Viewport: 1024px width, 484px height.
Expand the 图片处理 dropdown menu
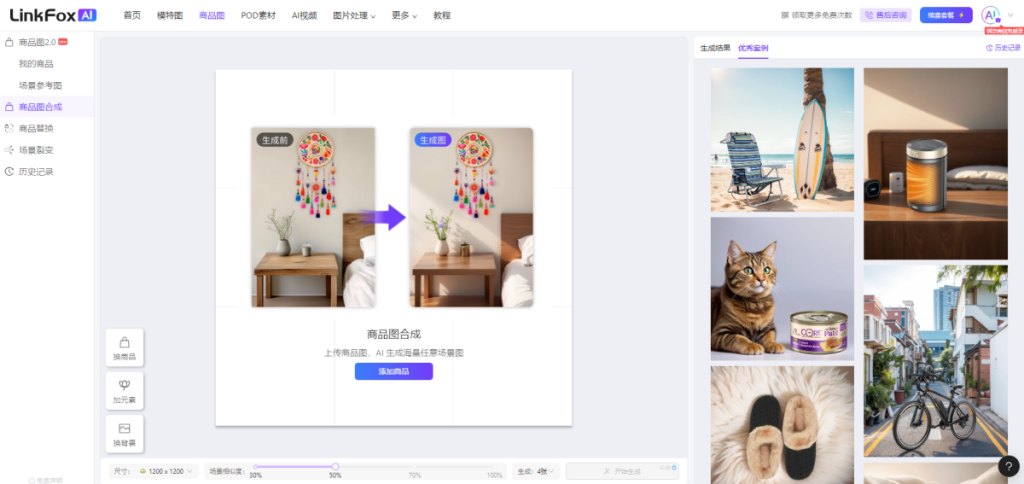coord(354,16)
